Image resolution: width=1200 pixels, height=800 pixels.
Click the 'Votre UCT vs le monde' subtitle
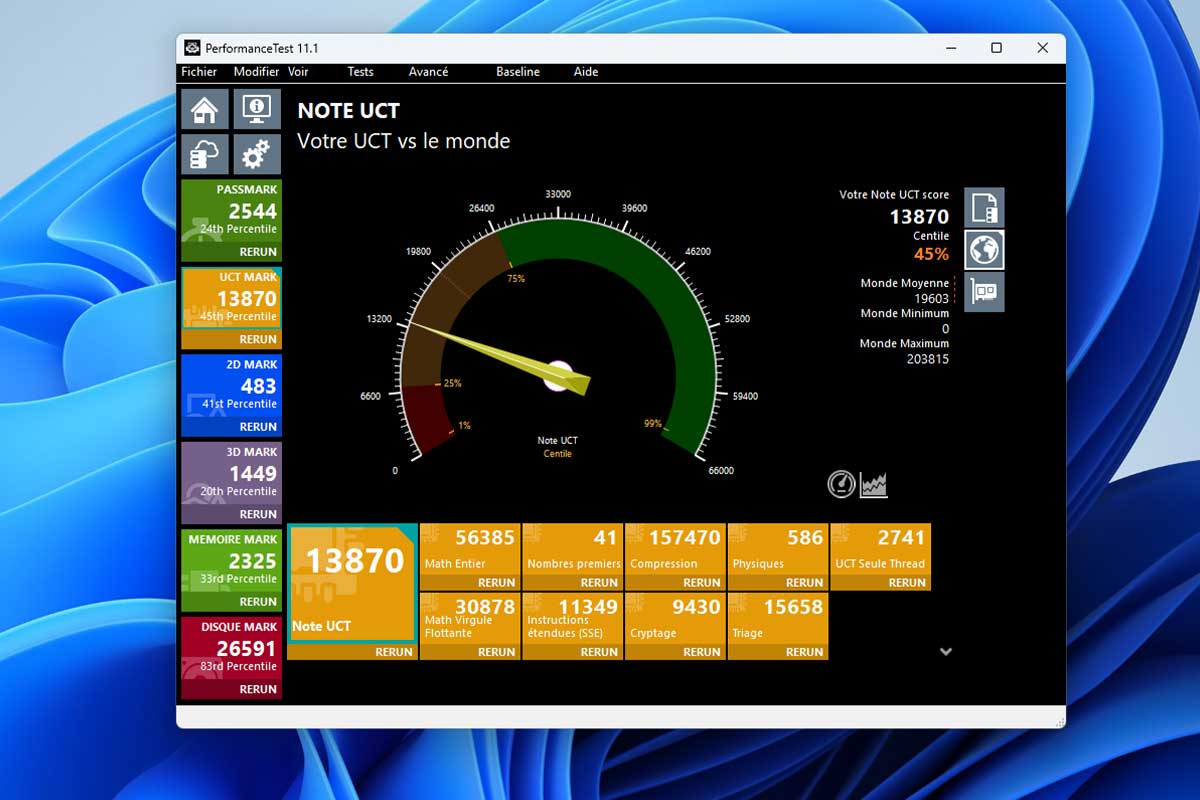404,141
